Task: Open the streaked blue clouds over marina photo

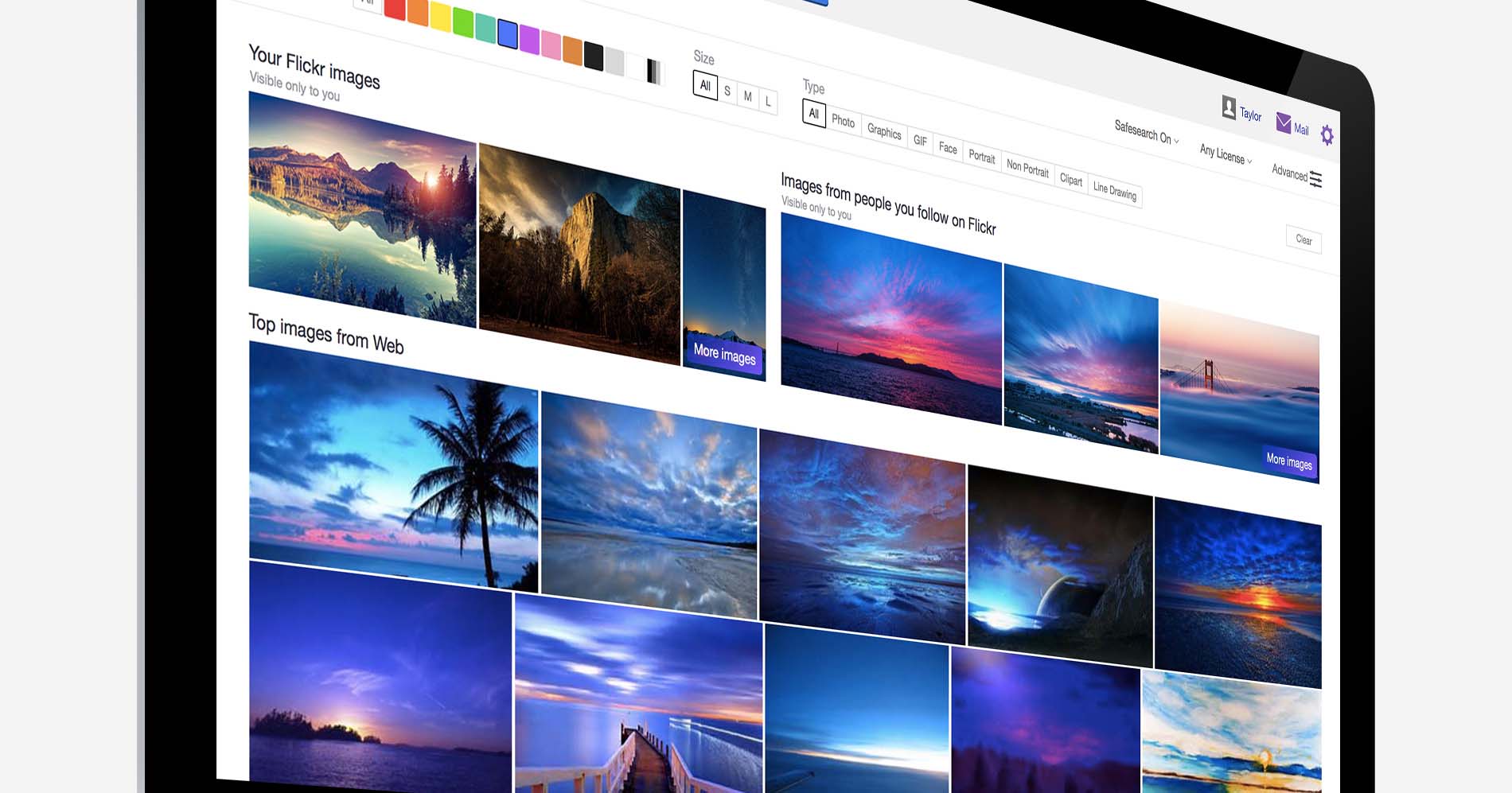Action: (1081, 358)
